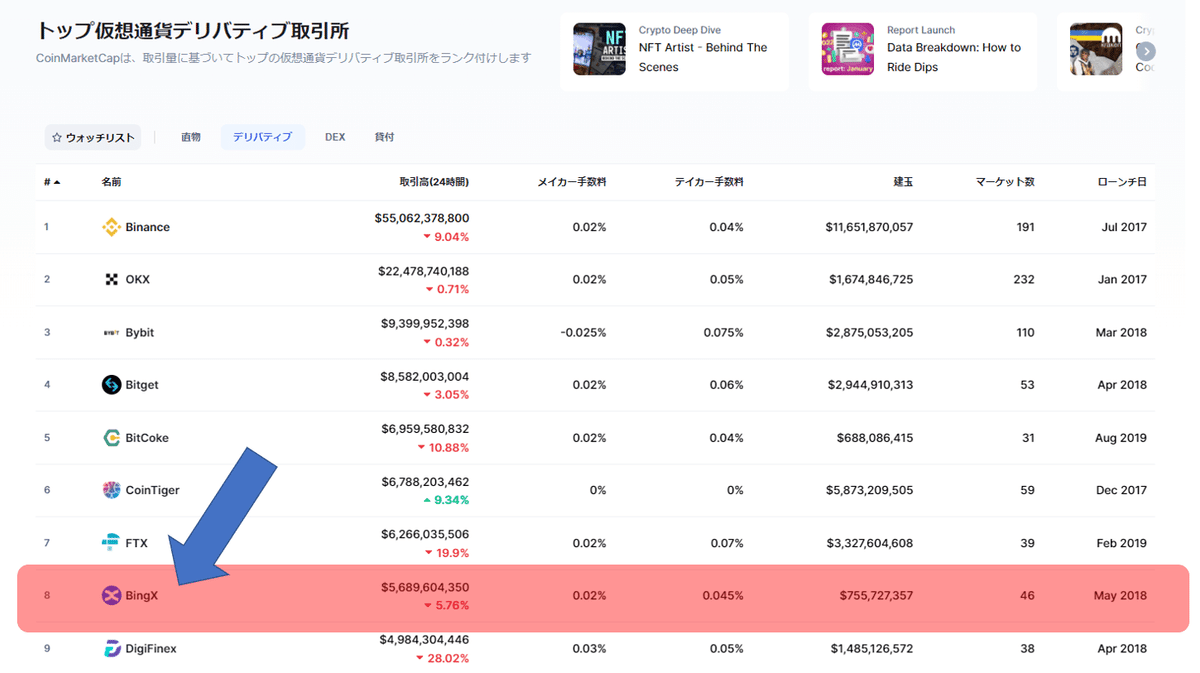
Task: Switch to the DEX tab
Action: click(335, 137)
